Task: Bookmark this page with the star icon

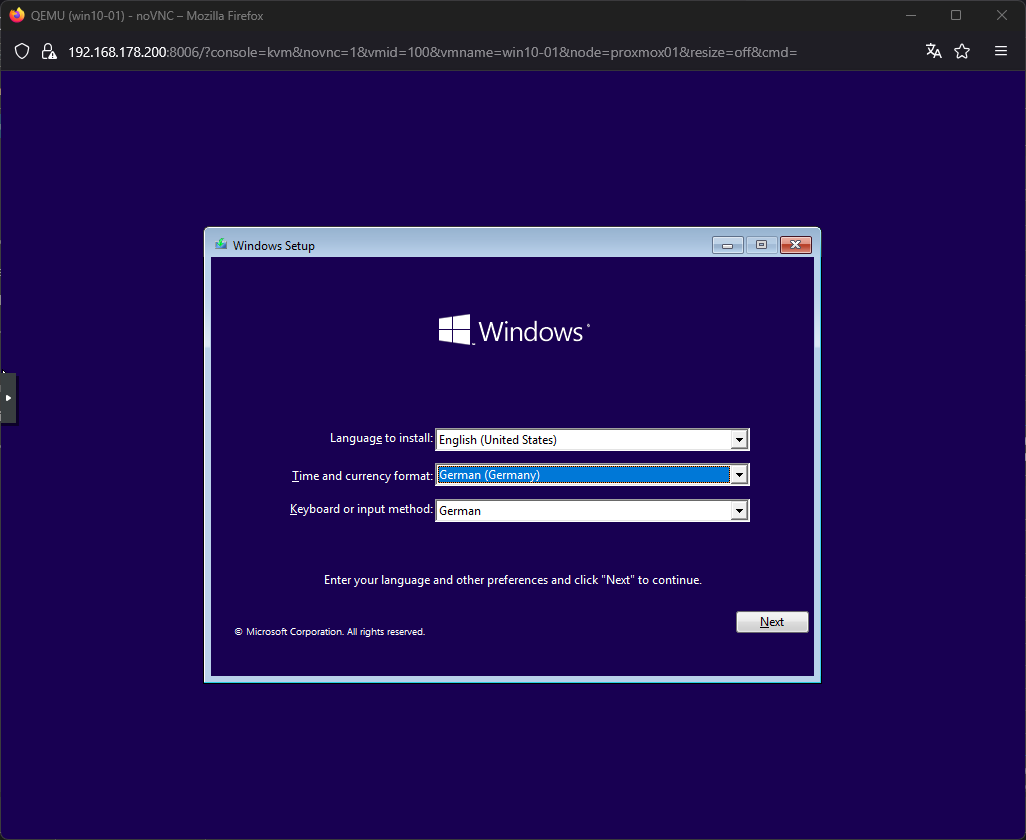Action: click(x=962, y=52)
